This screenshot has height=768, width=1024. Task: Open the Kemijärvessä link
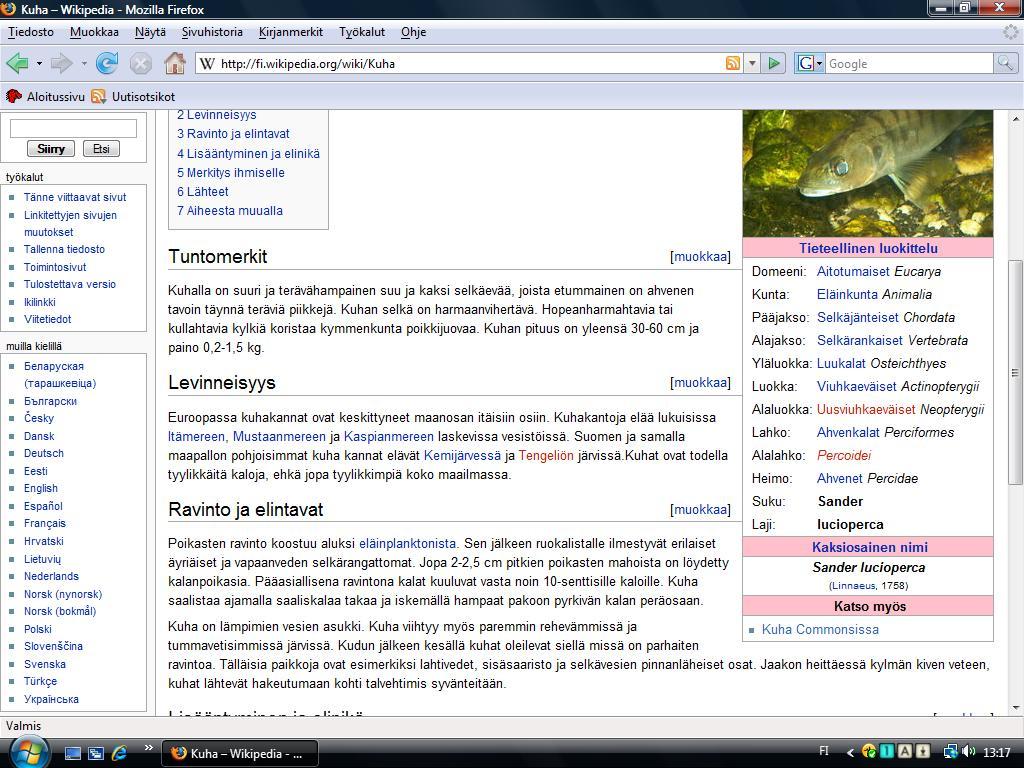pyautogui.click(x=462, y=456)
